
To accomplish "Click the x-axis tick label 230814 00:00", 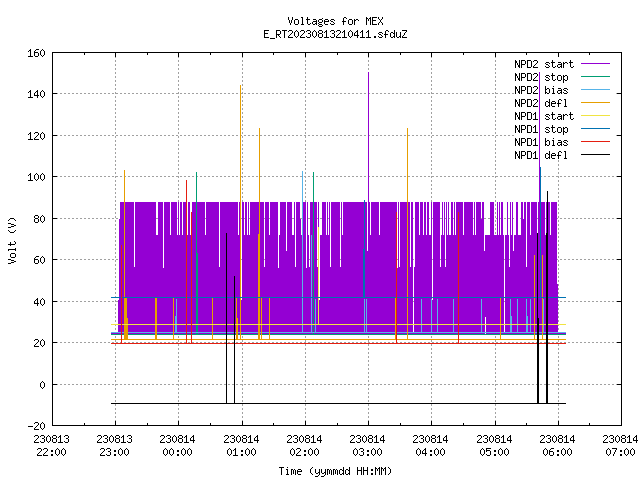I will [178, 446].
